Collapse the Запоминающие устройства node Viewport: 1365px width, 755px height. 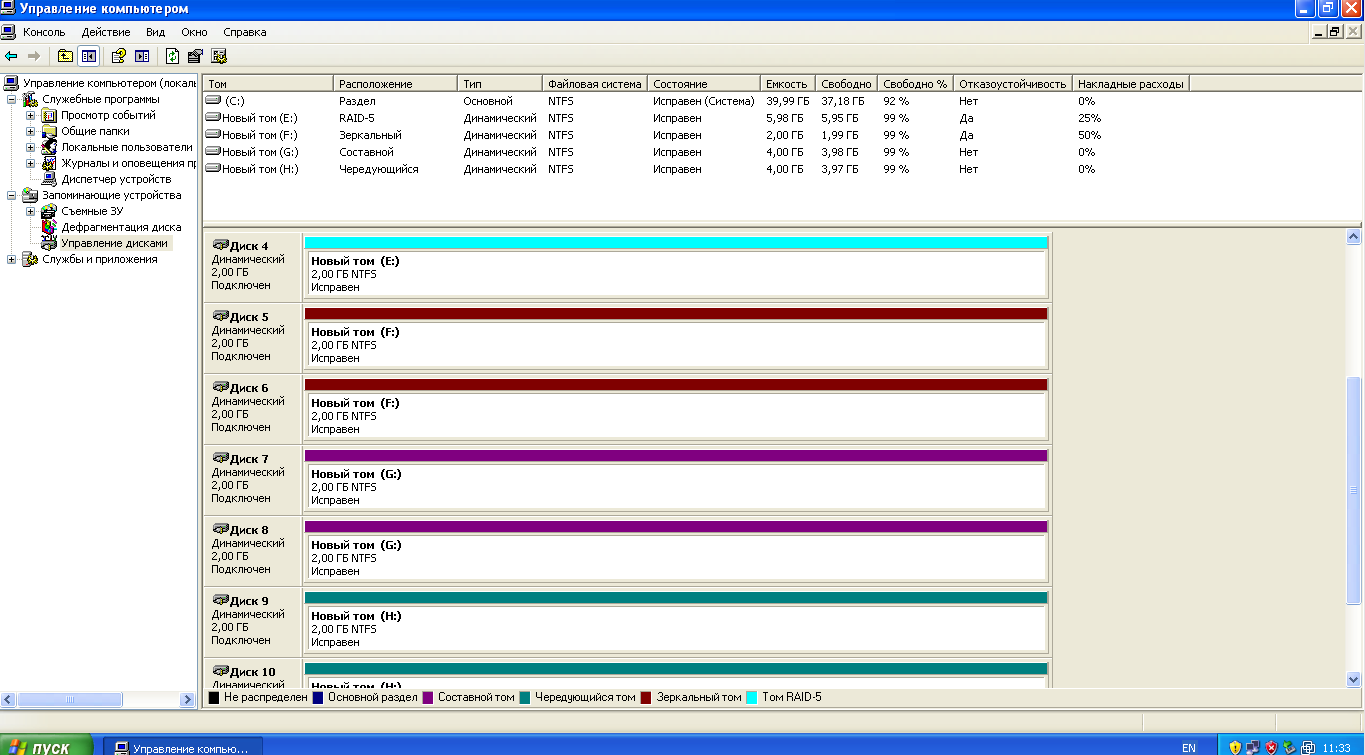pos(12,195)
